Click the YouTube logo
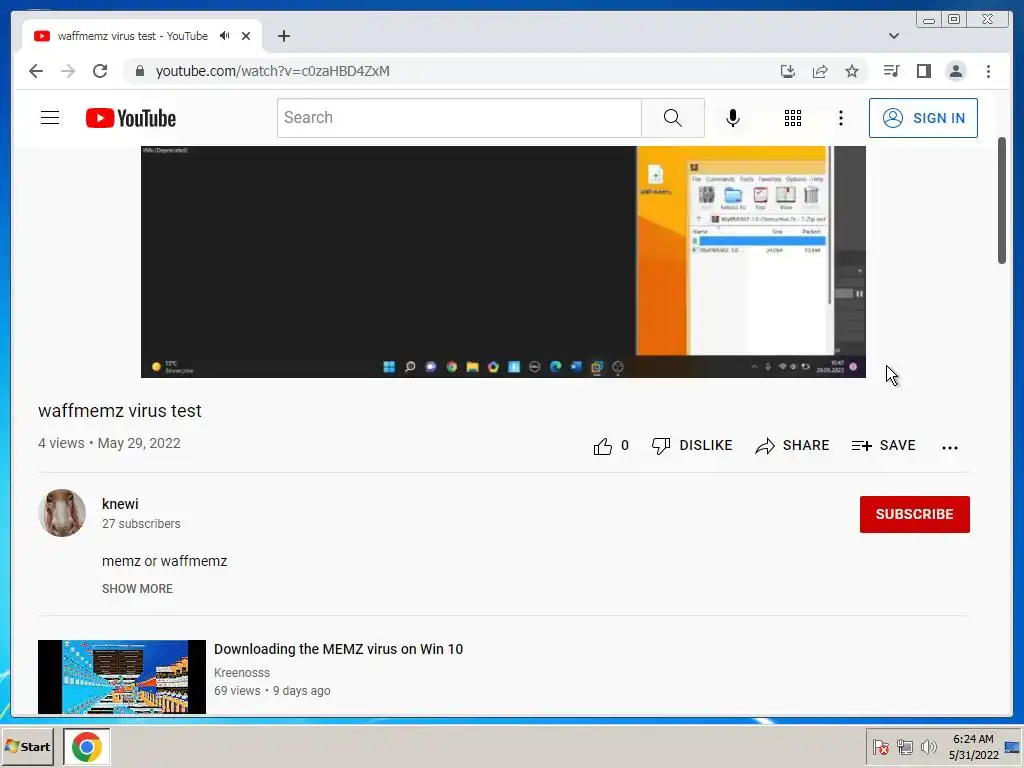Image resolution: width=1024 pixels, height=768 pixels. [x=131, y=118]
